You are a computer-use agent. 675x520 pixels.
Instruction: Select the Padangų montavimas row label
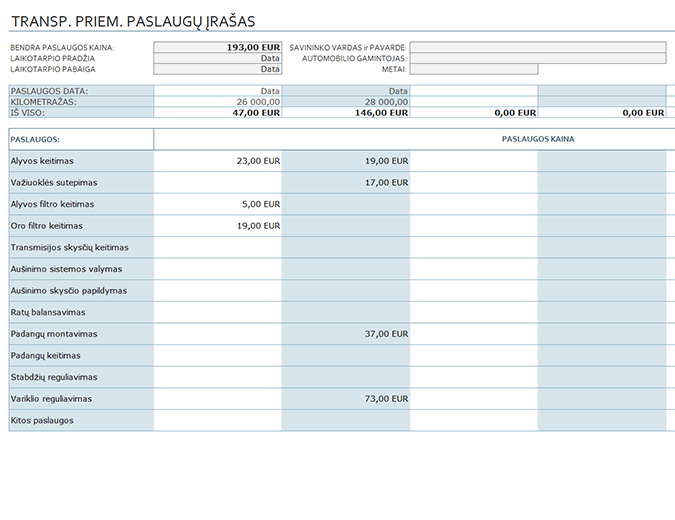coord(81,334)
